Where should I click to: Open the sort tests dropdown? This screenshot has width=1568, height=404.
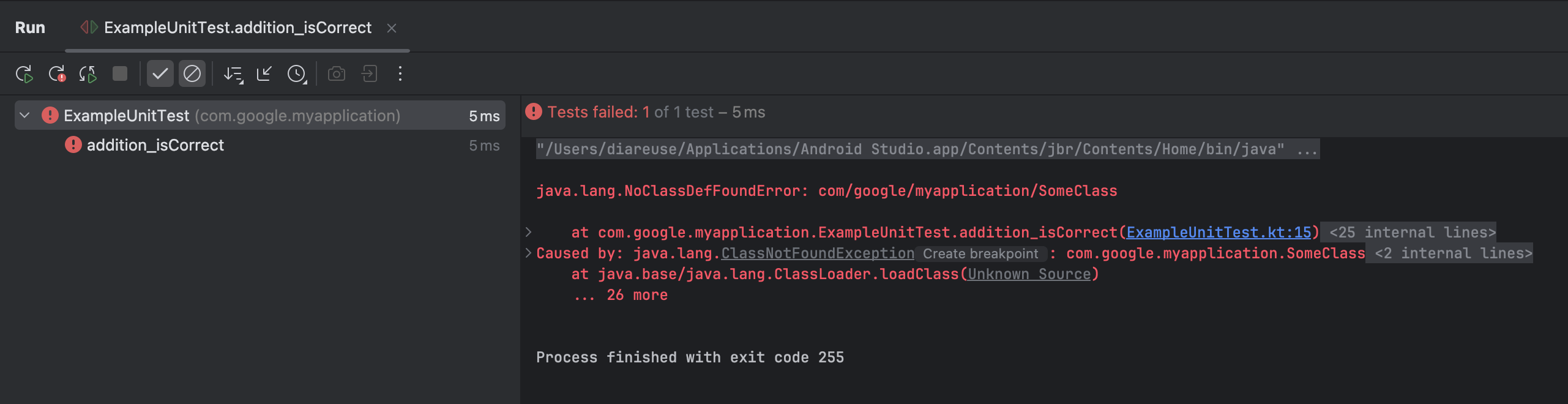(x=233, y=74)
